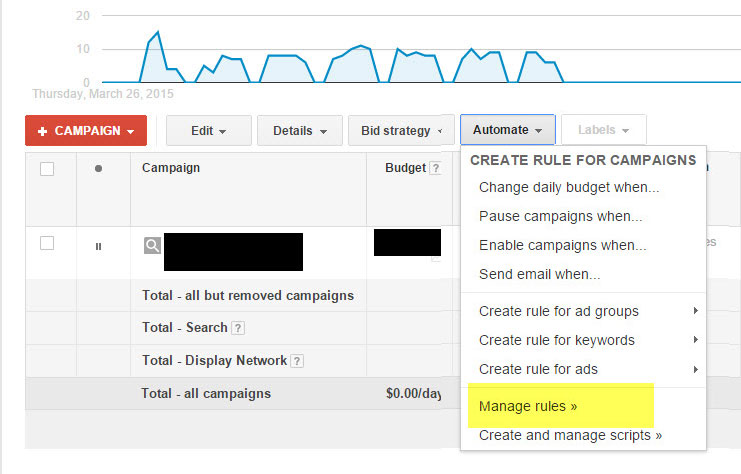Image resolution: width=741 pixels, height=474 pixels.
Task: Choose Enable campaigns when...
Action: point(562,245)
